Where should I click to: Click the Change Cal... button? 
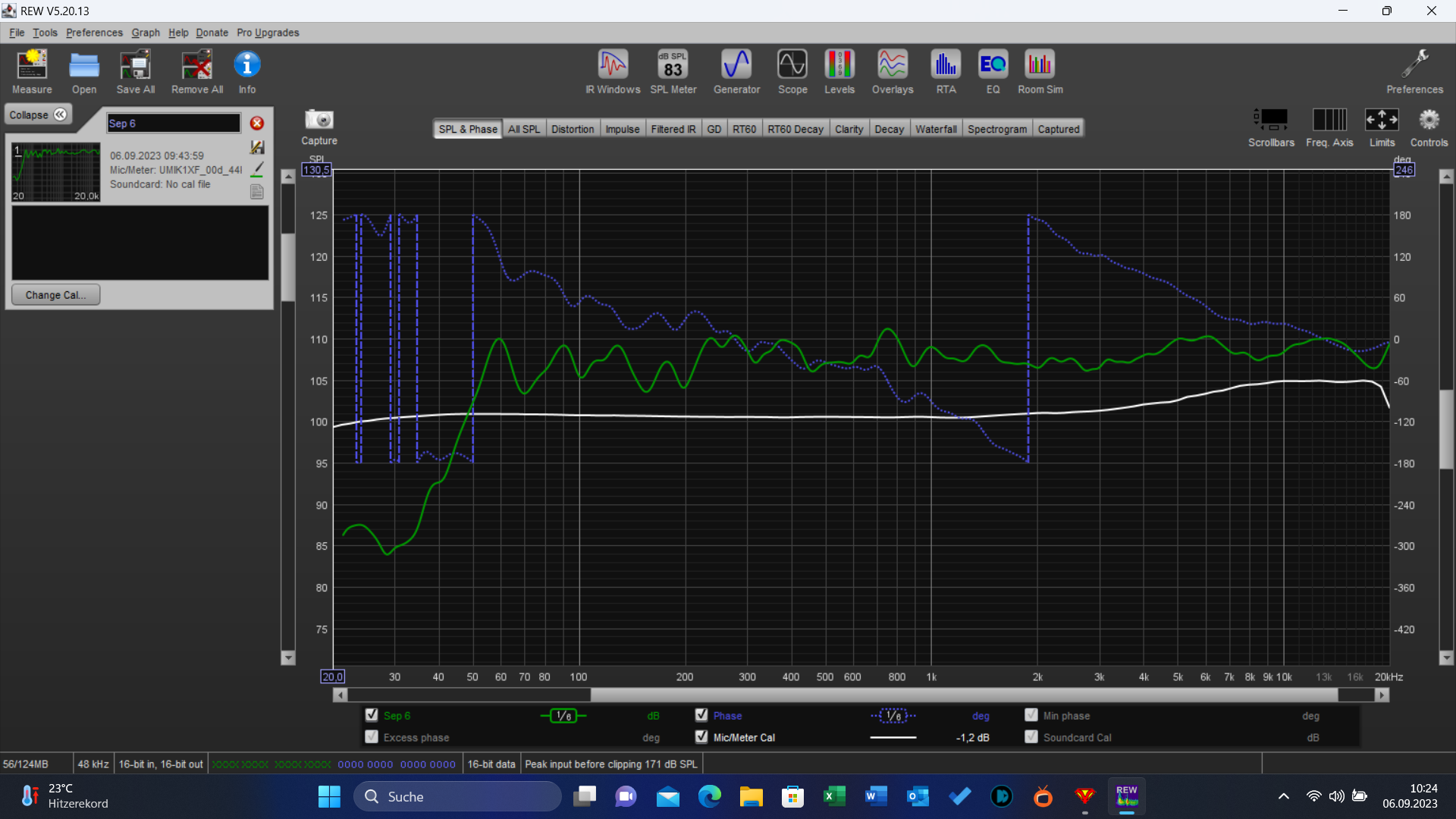tap(55, 295)
